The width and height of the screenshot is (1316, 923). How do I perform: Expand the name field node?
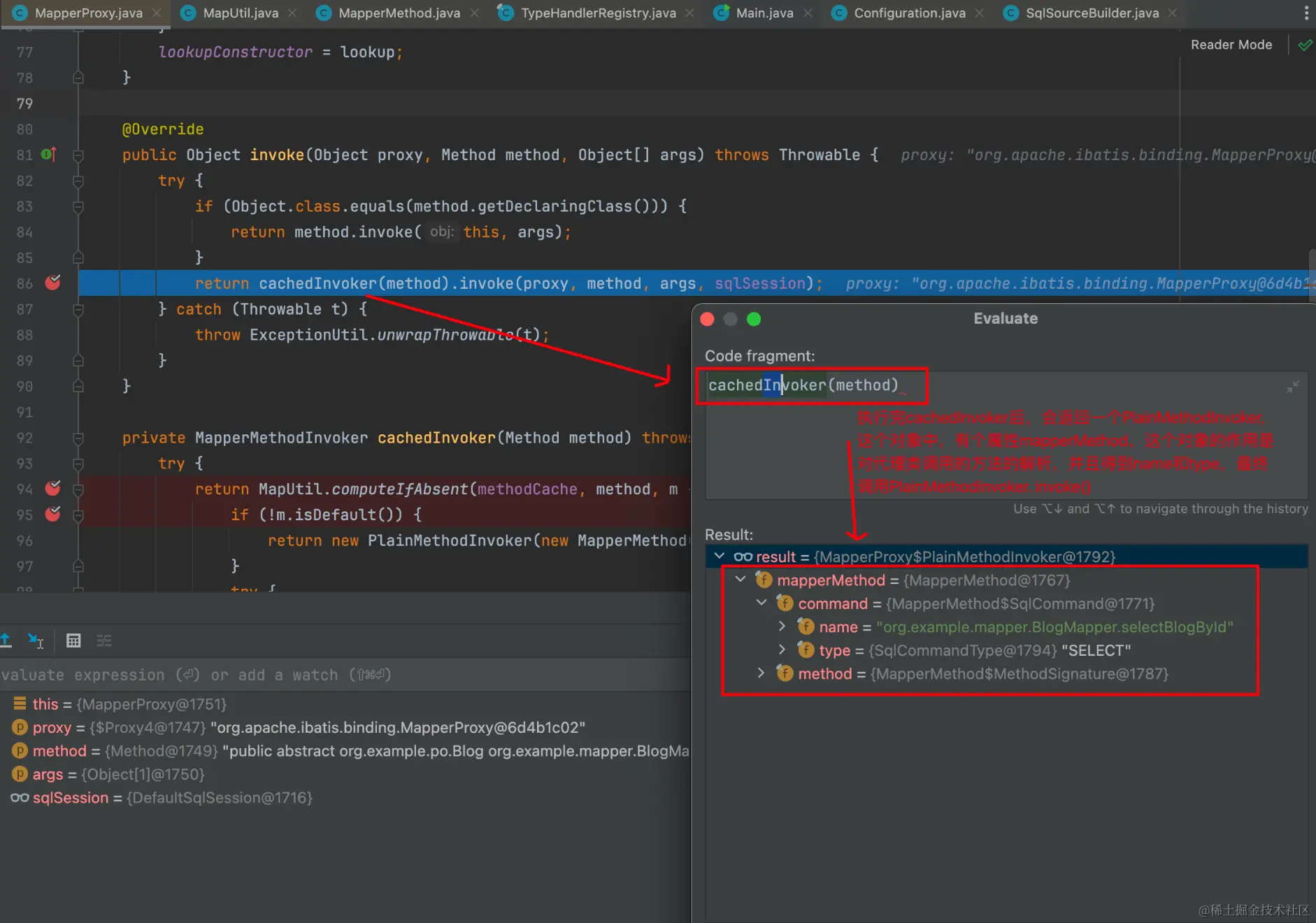coord(782,627)
